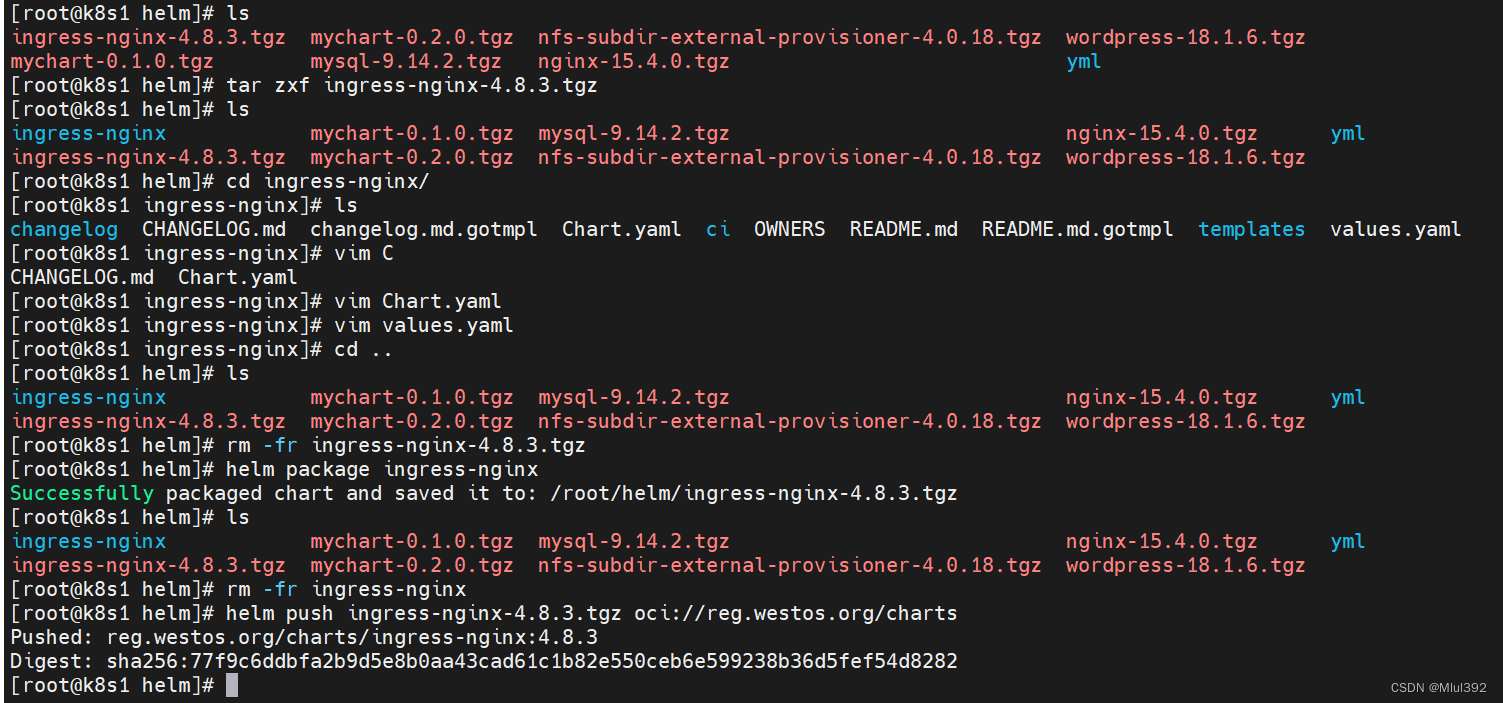1503x703 pixels.
Task: Click the 'README.md.gotmpl' file name
Action: tap(1077, 229)
